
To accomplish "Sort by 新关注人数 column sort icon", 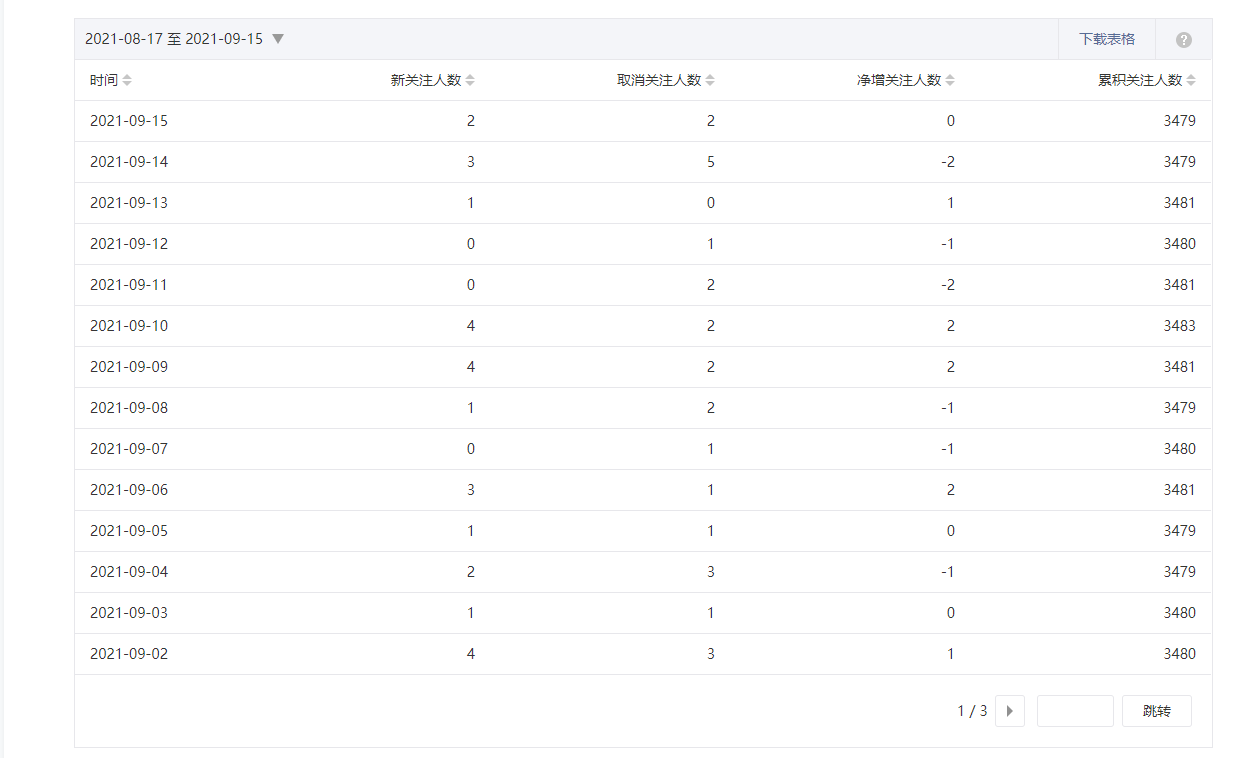I will click(470, 80).
